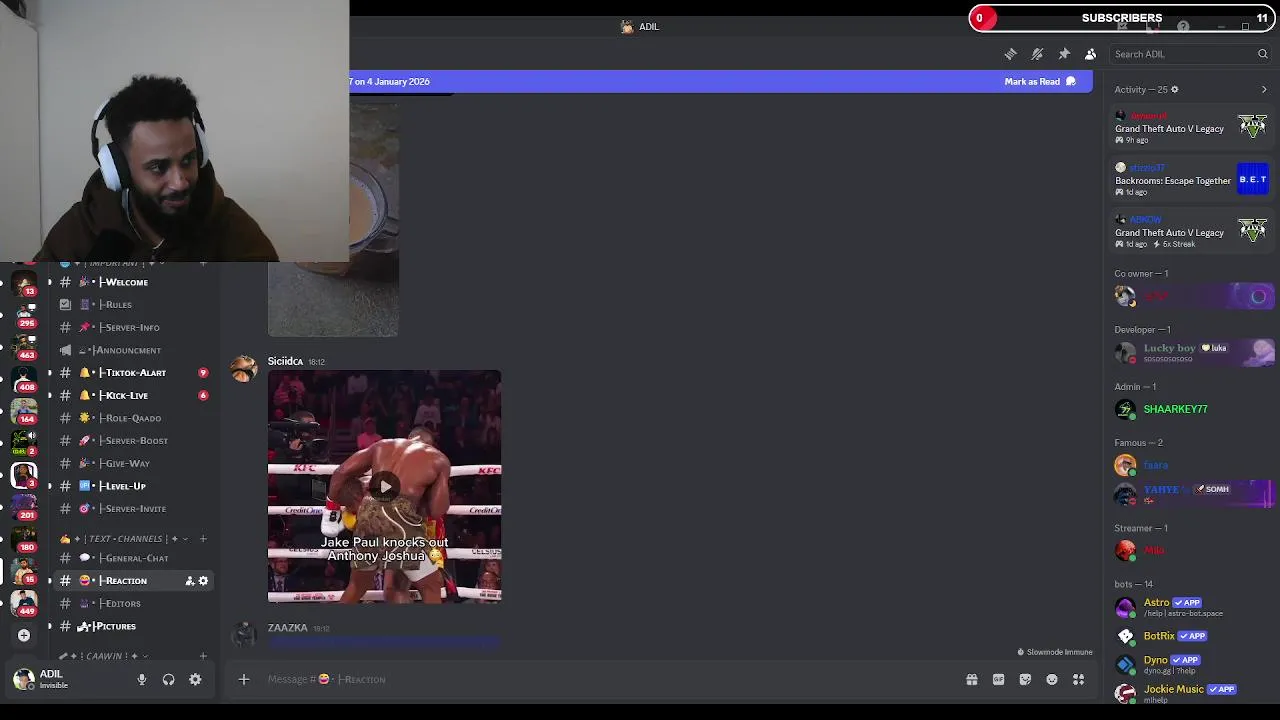Select the Give-Way channel

click(133, 463)
